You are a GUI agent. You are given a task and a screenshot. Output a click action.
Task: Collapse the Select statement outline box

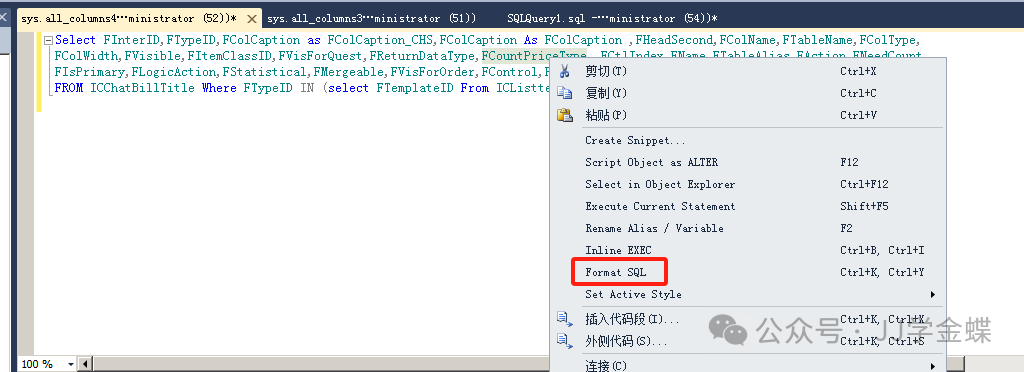48,40
